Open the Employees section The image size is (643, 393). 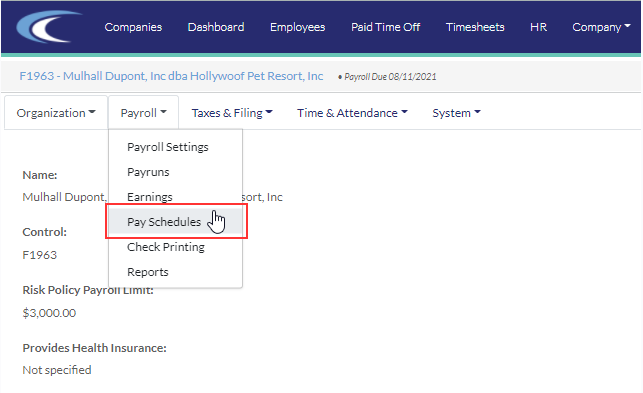pyautogui.click(x=298, y=27)
